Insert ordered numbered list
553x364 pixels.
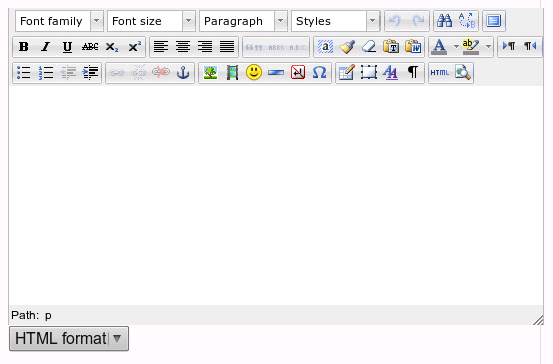(45, 73)
